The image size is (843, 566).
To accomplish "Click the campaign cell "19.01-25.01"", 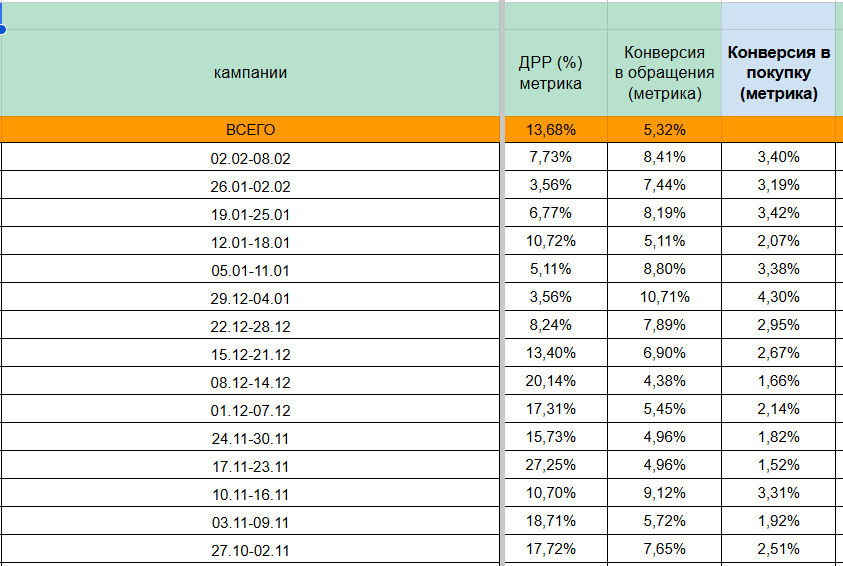I will pos(250,213).
